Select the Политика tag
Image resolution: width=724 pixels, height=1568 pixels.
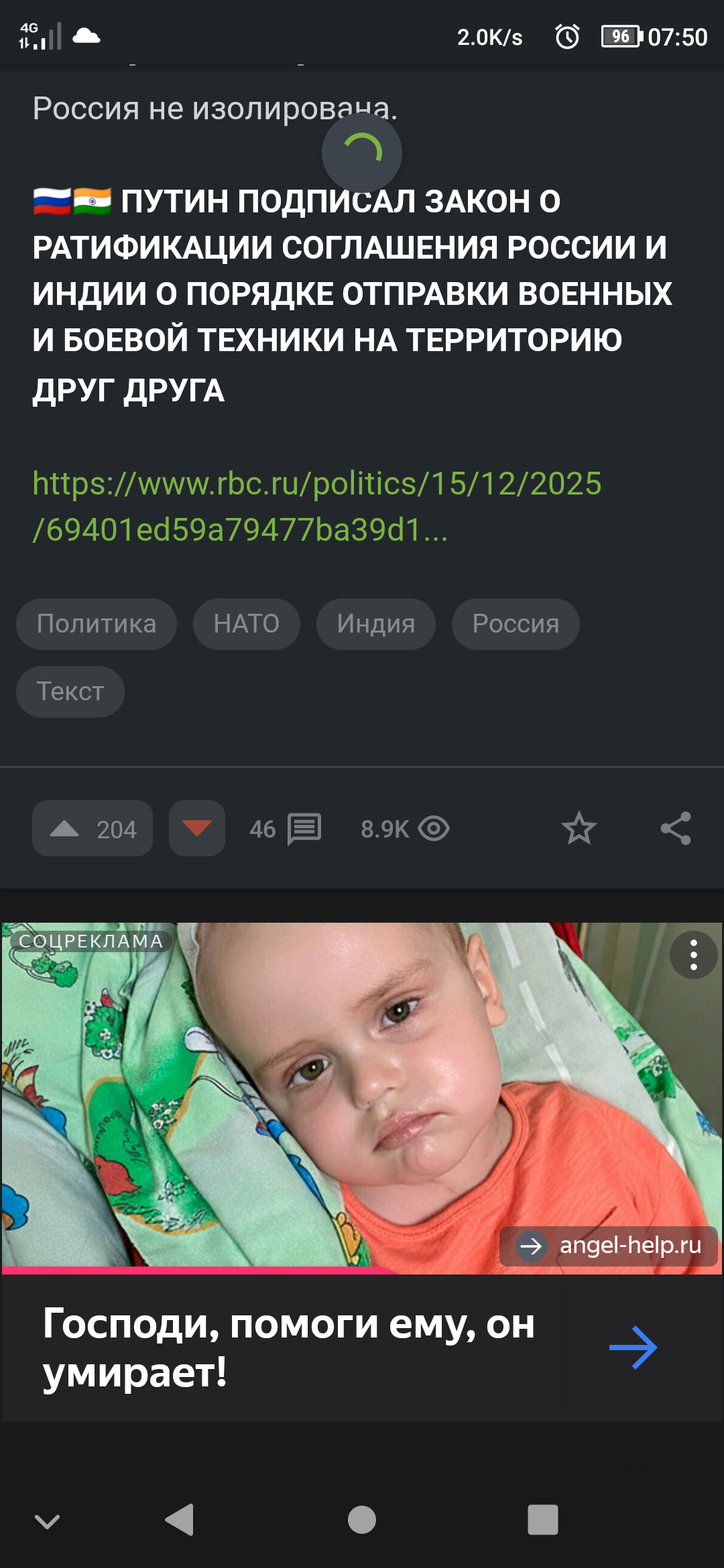click(x=97, y=624)
